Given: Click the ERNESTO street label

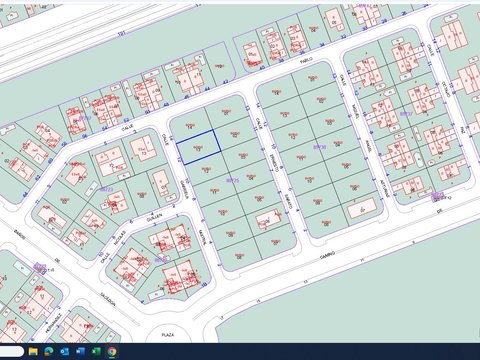Looking at the screenshot, I should 273,162.
